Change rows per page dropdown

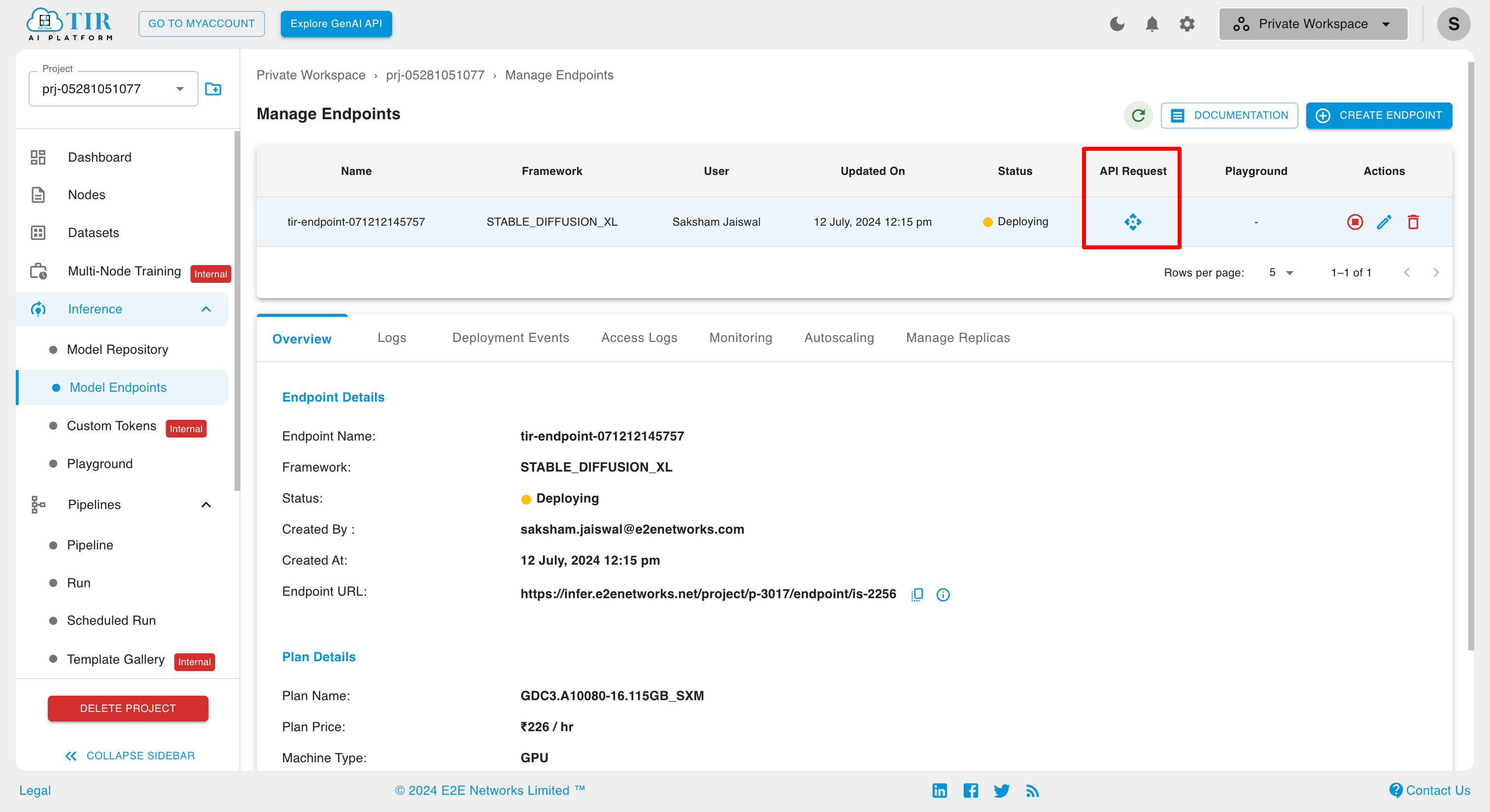[1281, 272]
